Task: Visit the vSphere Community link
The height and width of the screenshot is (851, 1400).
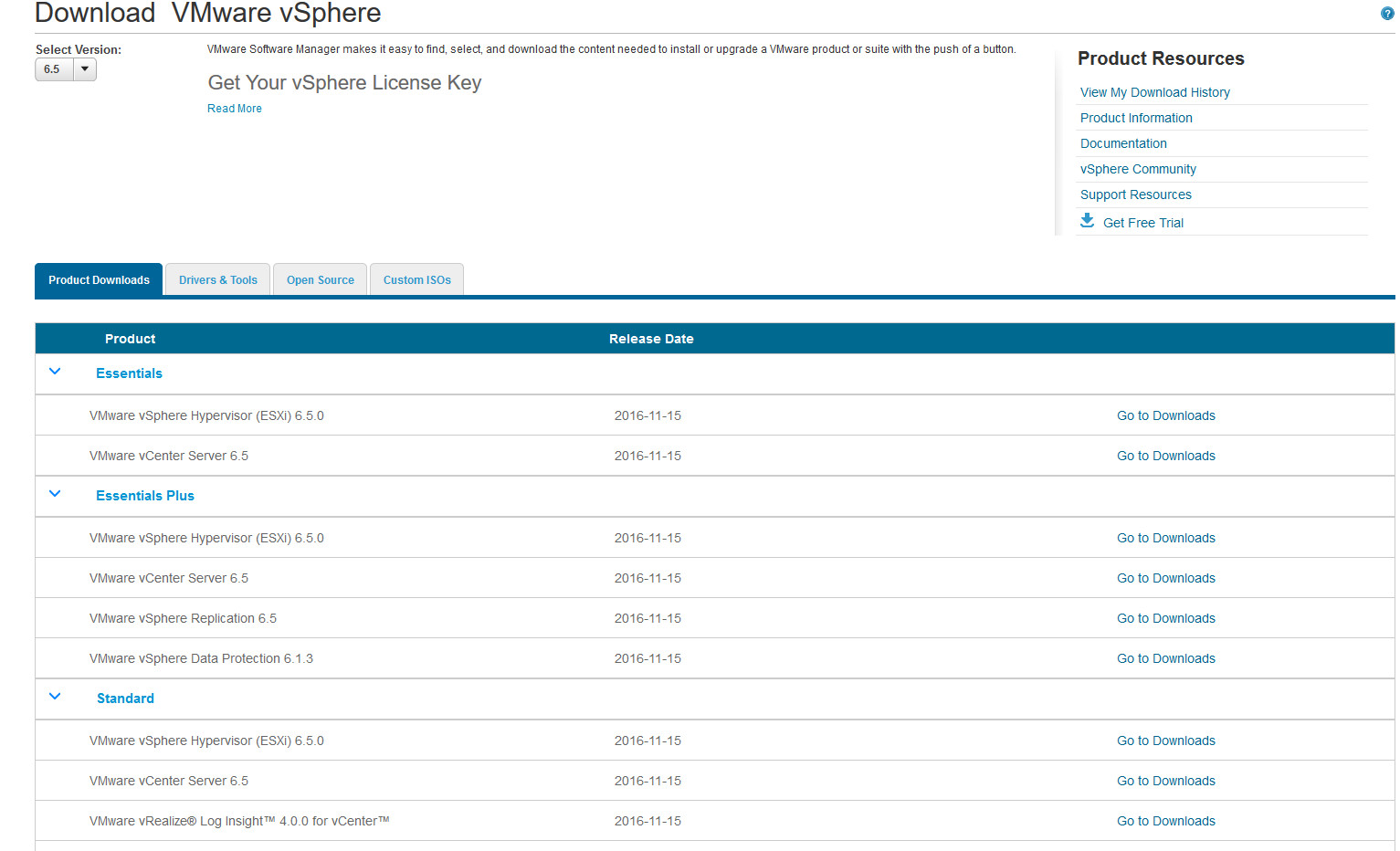Action: click(x=1138, y=169)
